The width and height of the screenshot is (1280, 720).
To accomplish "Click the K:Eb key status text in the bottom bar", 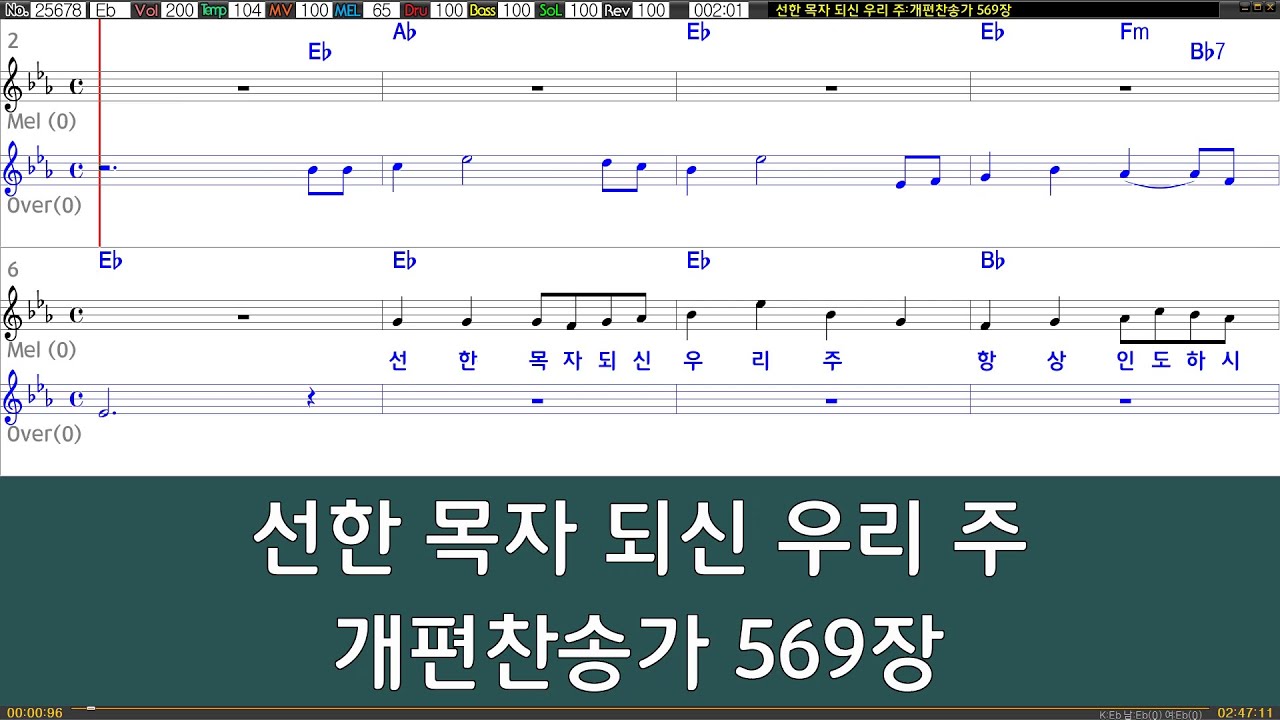I will (x=1150, y=714).
